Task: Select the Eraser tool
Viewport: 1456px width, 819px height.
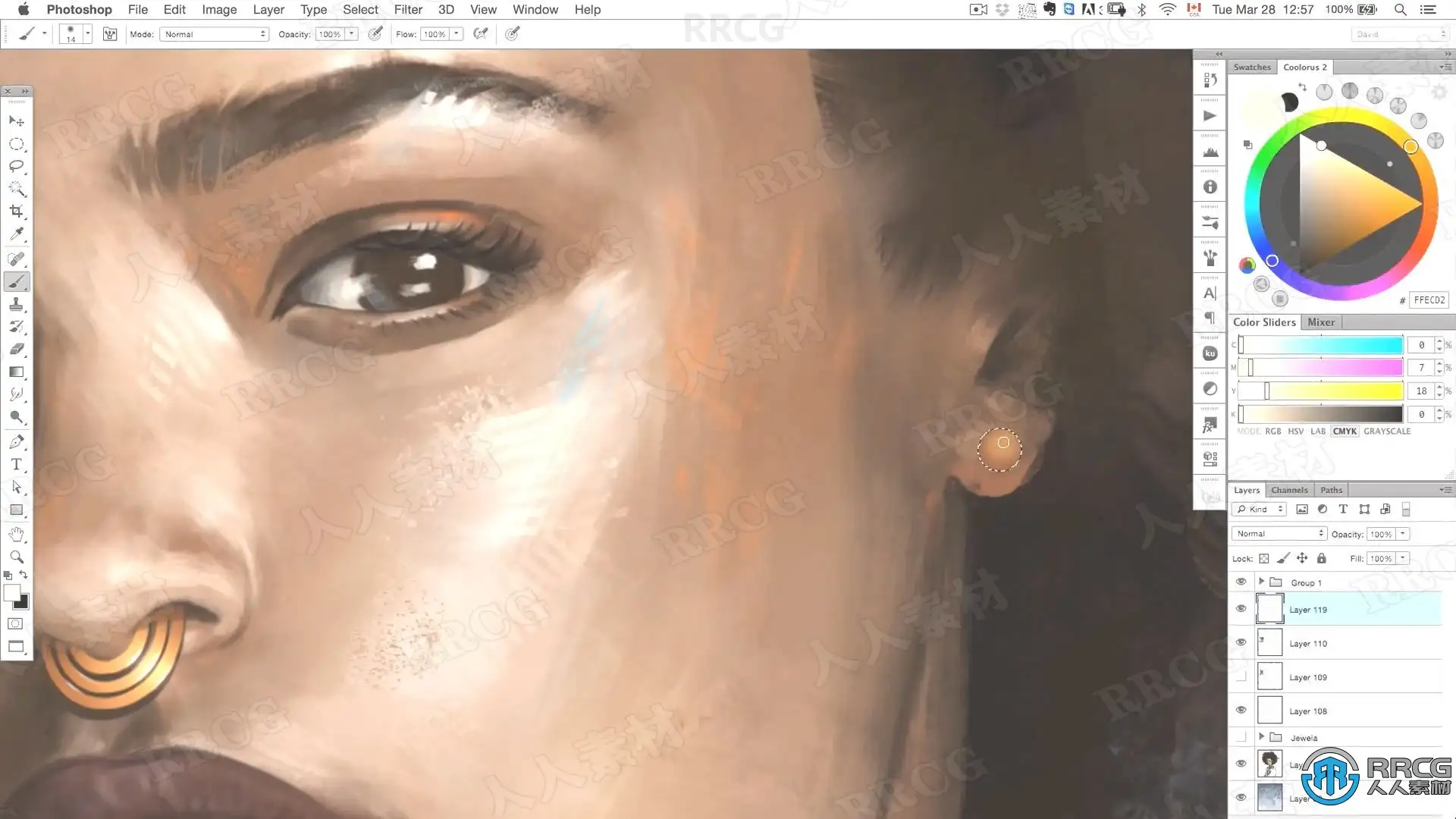Action: [x=16, y=350]
